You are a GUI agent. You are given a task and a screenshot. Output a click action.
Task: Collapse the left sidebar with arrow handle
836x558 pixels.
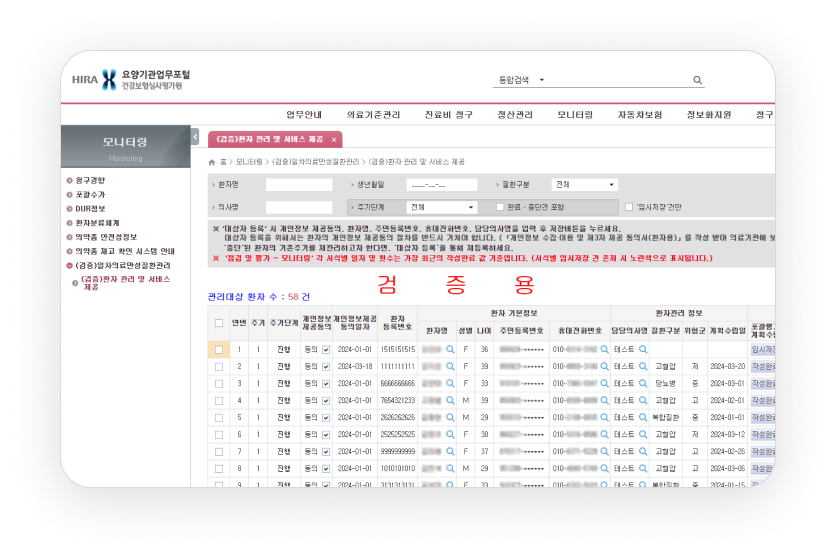tap(195, 137)
